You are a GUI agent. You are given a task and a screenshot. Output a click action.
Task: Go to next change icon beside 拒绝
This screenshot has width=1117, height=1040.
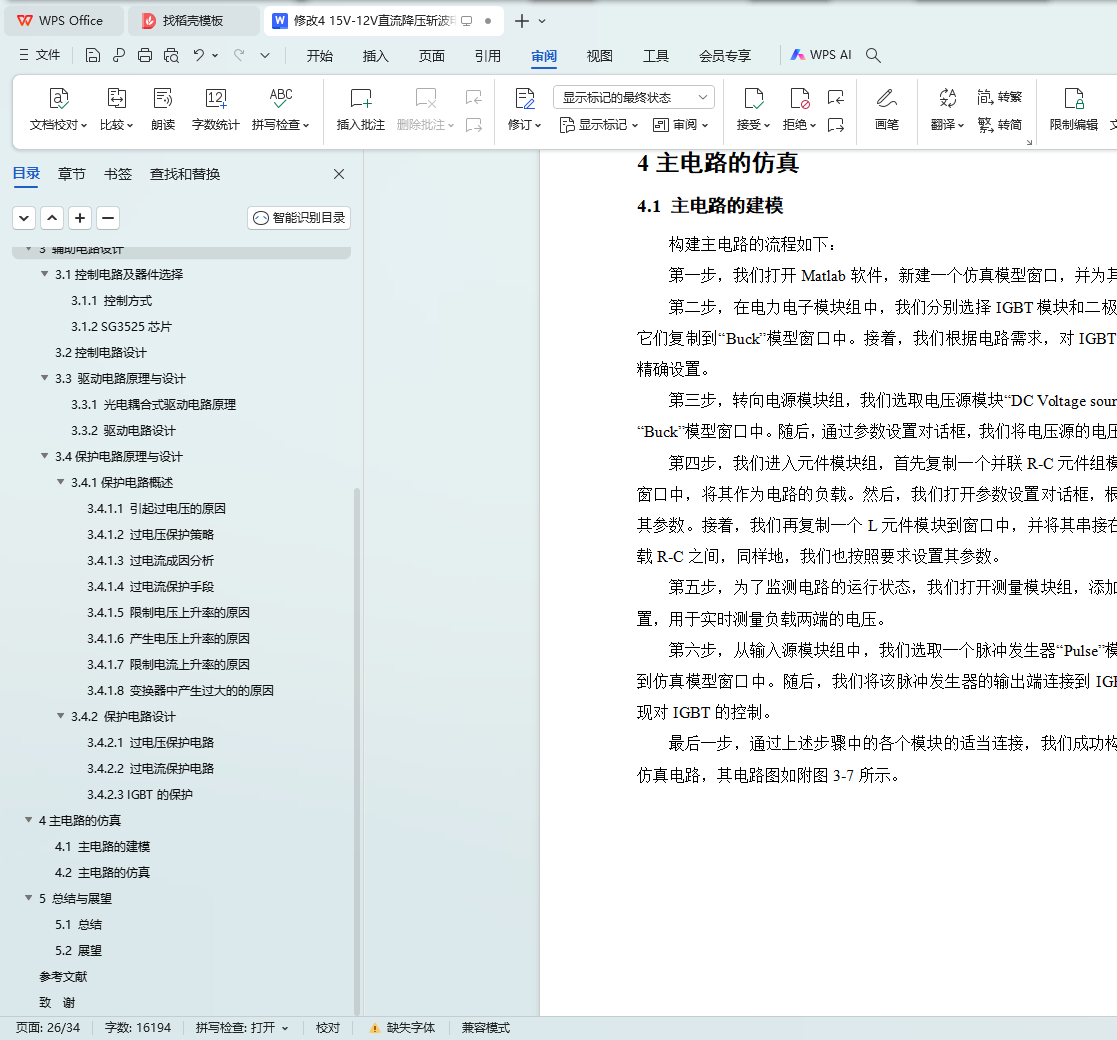click(836, 125)
